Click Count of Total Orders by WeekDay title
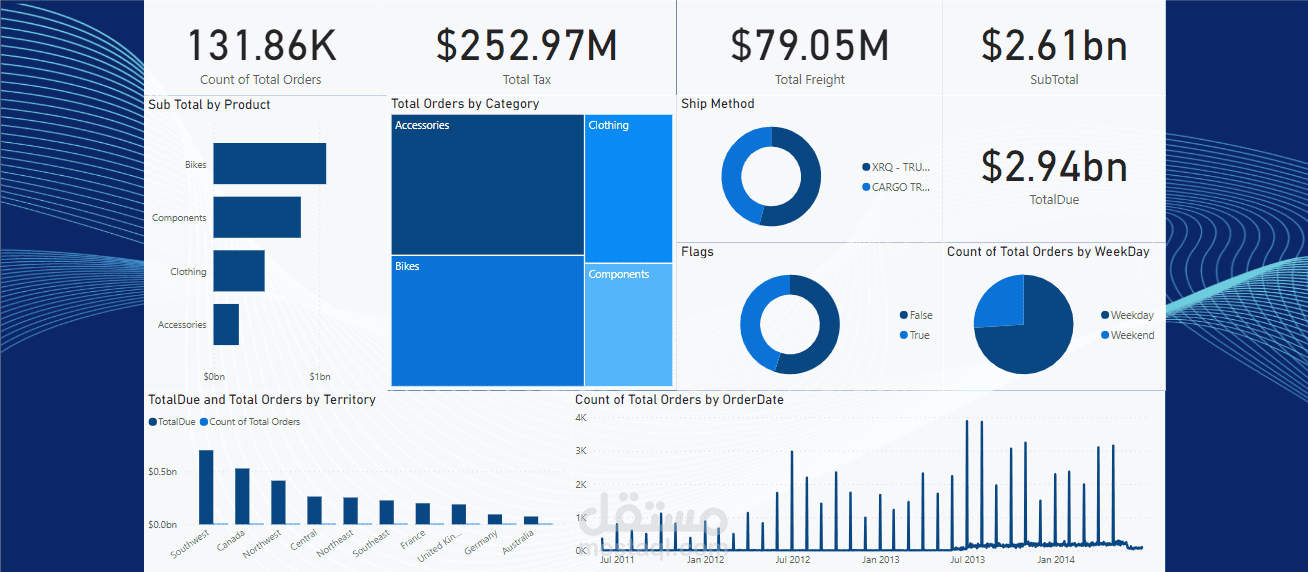The image size is (1308, 572). coord(1048,252)
